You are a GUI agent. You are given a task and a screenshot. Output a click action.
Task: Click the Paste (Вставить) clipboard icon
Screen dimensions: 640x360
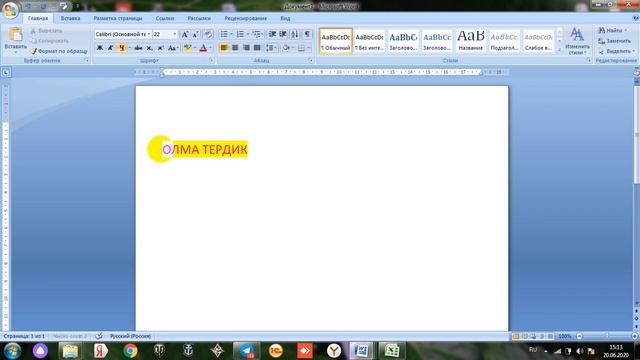tap(16, 34)
